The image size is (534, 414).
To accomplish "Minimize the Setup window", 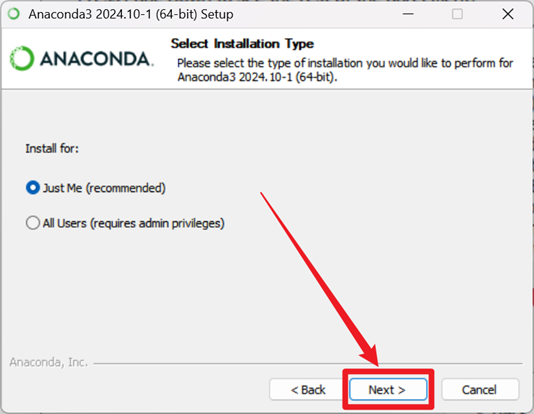I will coord(408,14).
